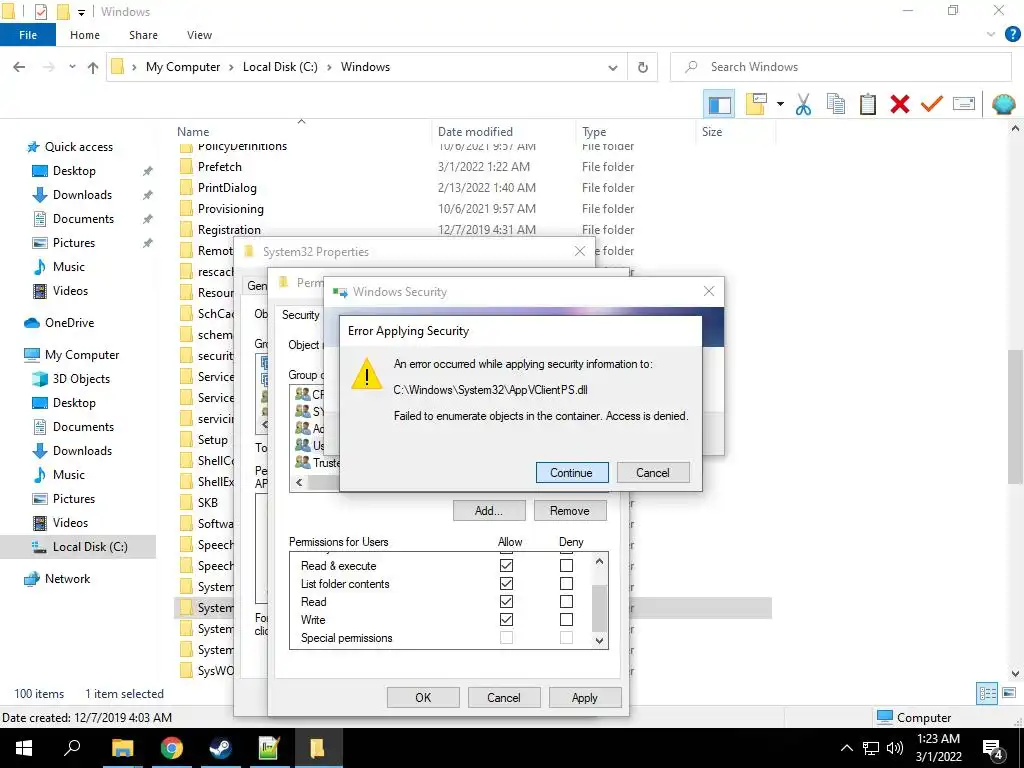Viewport: 1024px width, 768px height.
Task: Click the Refresh button in address bar
Action: pos(643,67)
